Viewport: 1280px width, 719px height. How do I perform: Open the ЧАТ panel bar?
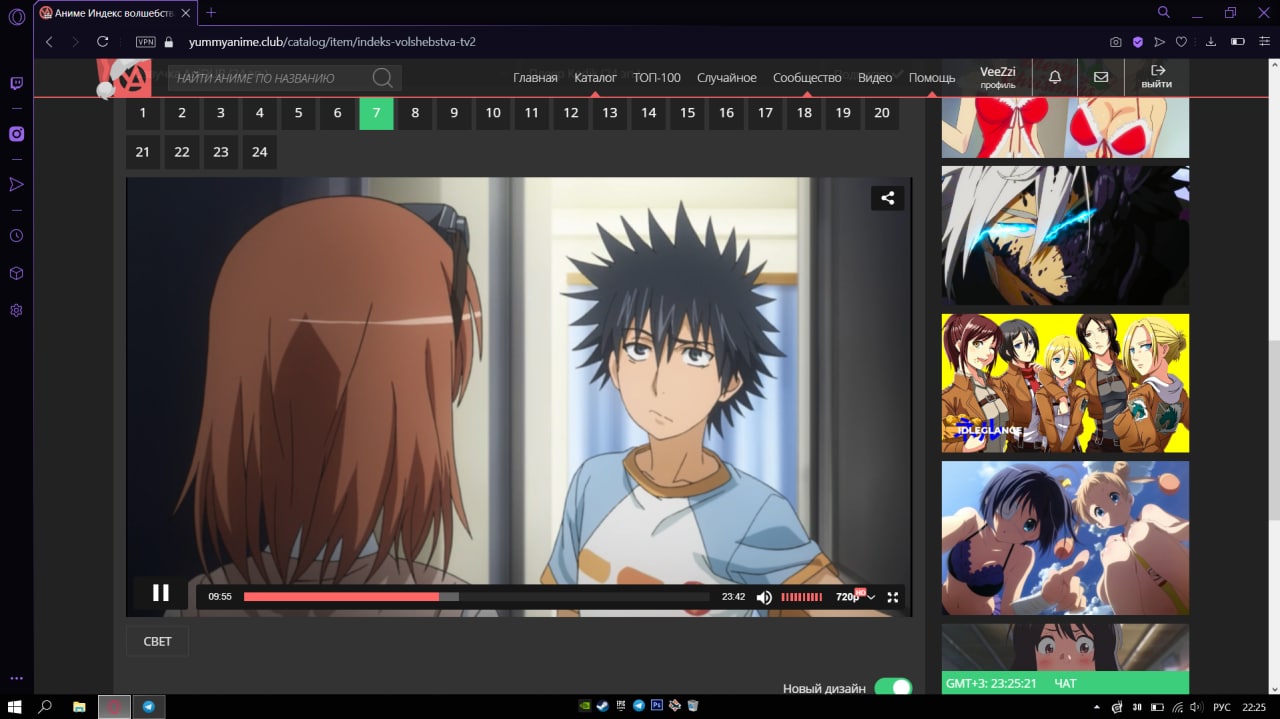(1065, 683)
